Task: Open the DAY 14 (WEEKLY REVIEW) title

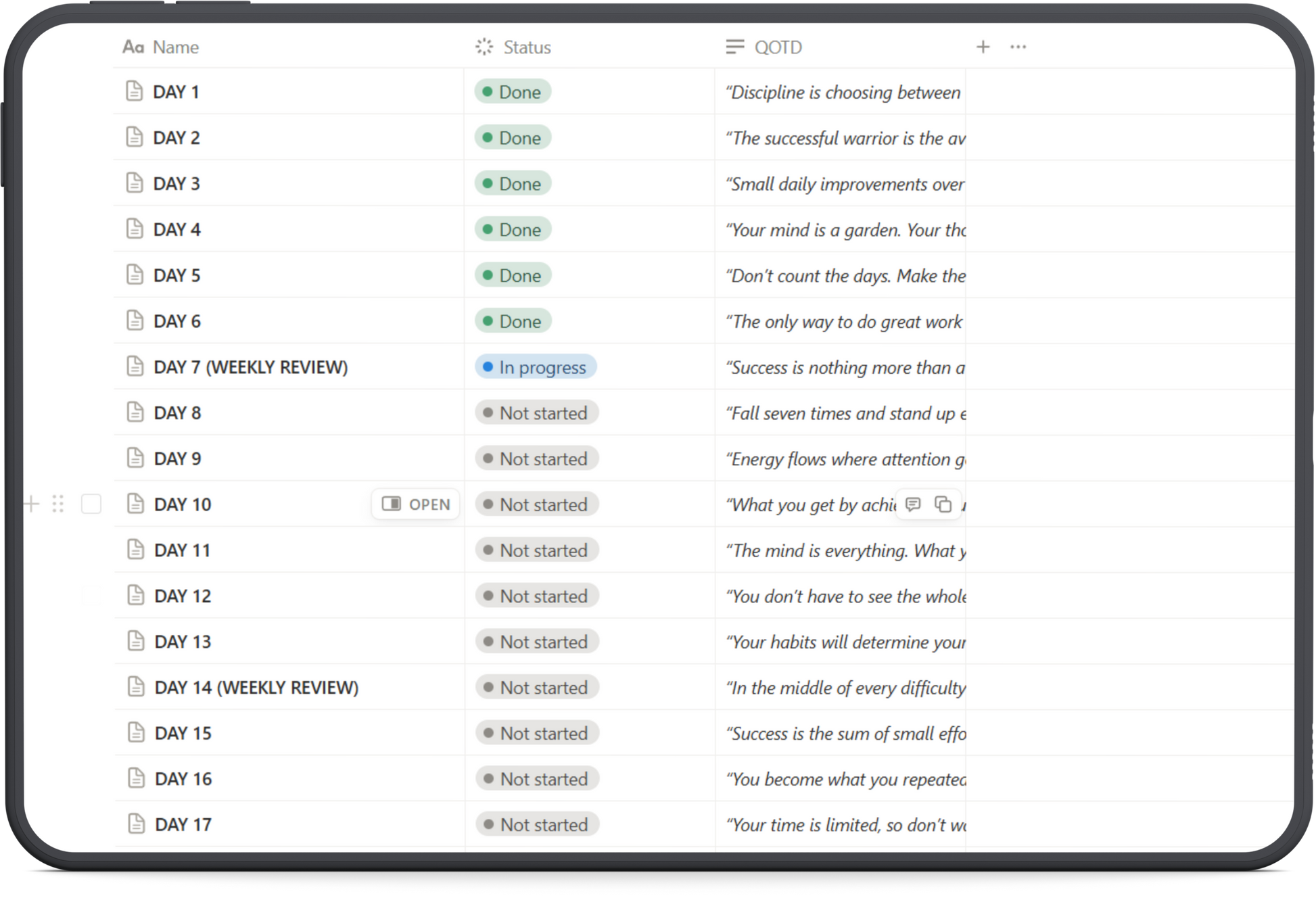Action: pos(256,688)
